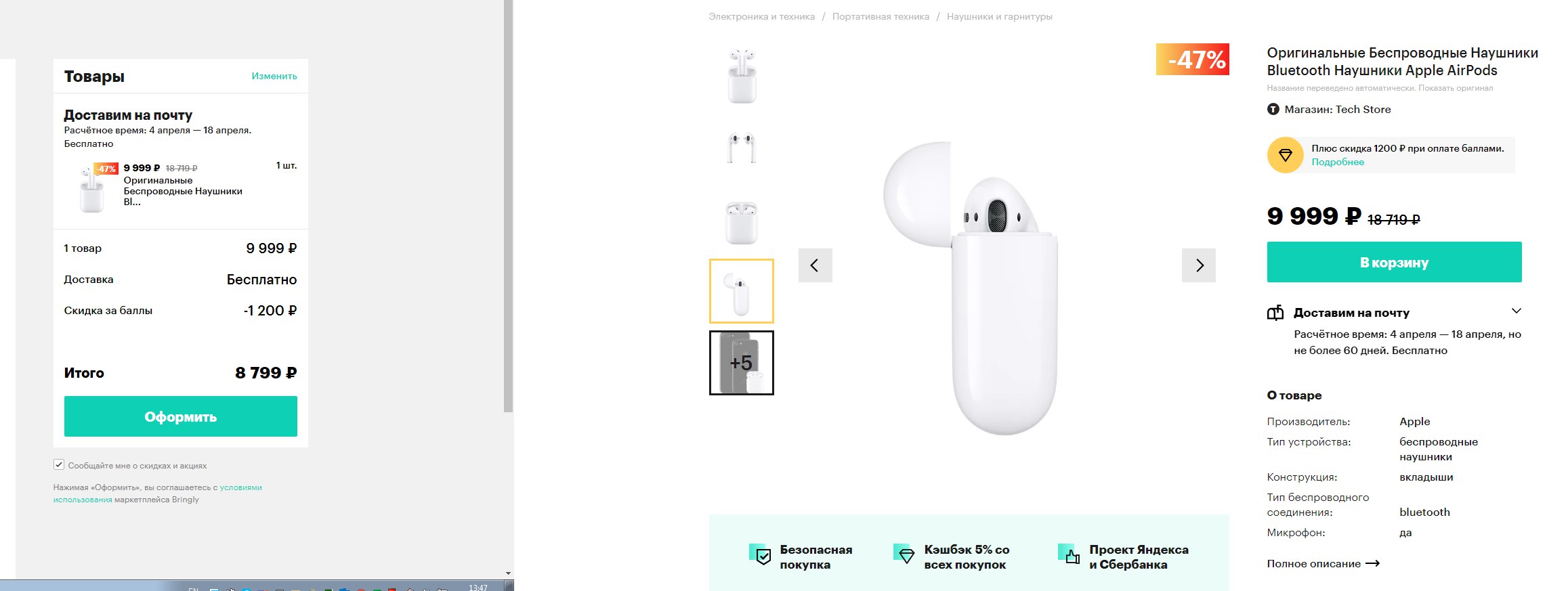Image resolution: width=1568 pixels, height=591 pixels.
Task: Click the checkout panel vertical scrollbar
Action: [509, 206]
